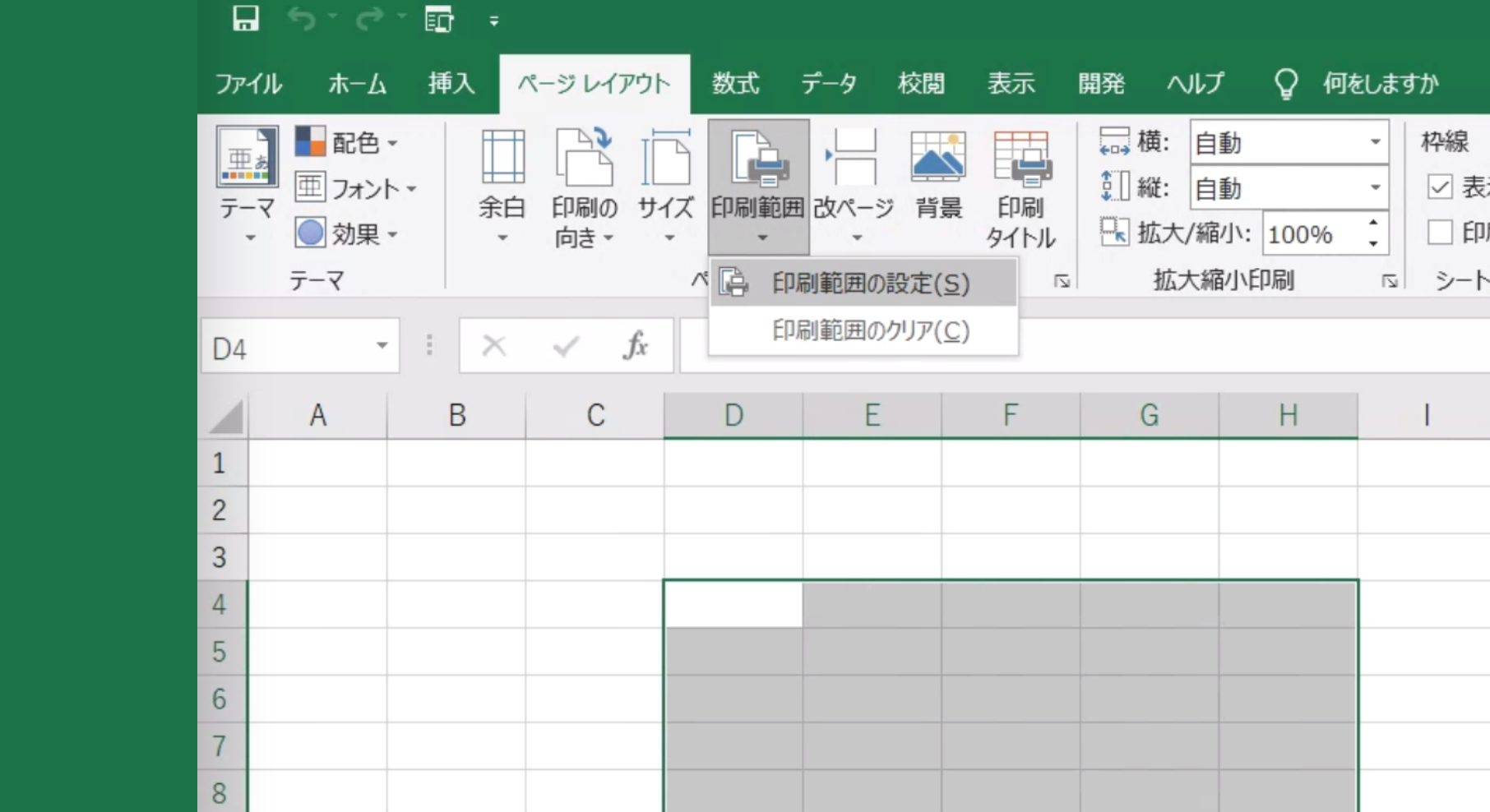This screenshot has height=812, width=1490.
Task: Click the 縦 height scaling icon
Action: (x=1114, y=187)
